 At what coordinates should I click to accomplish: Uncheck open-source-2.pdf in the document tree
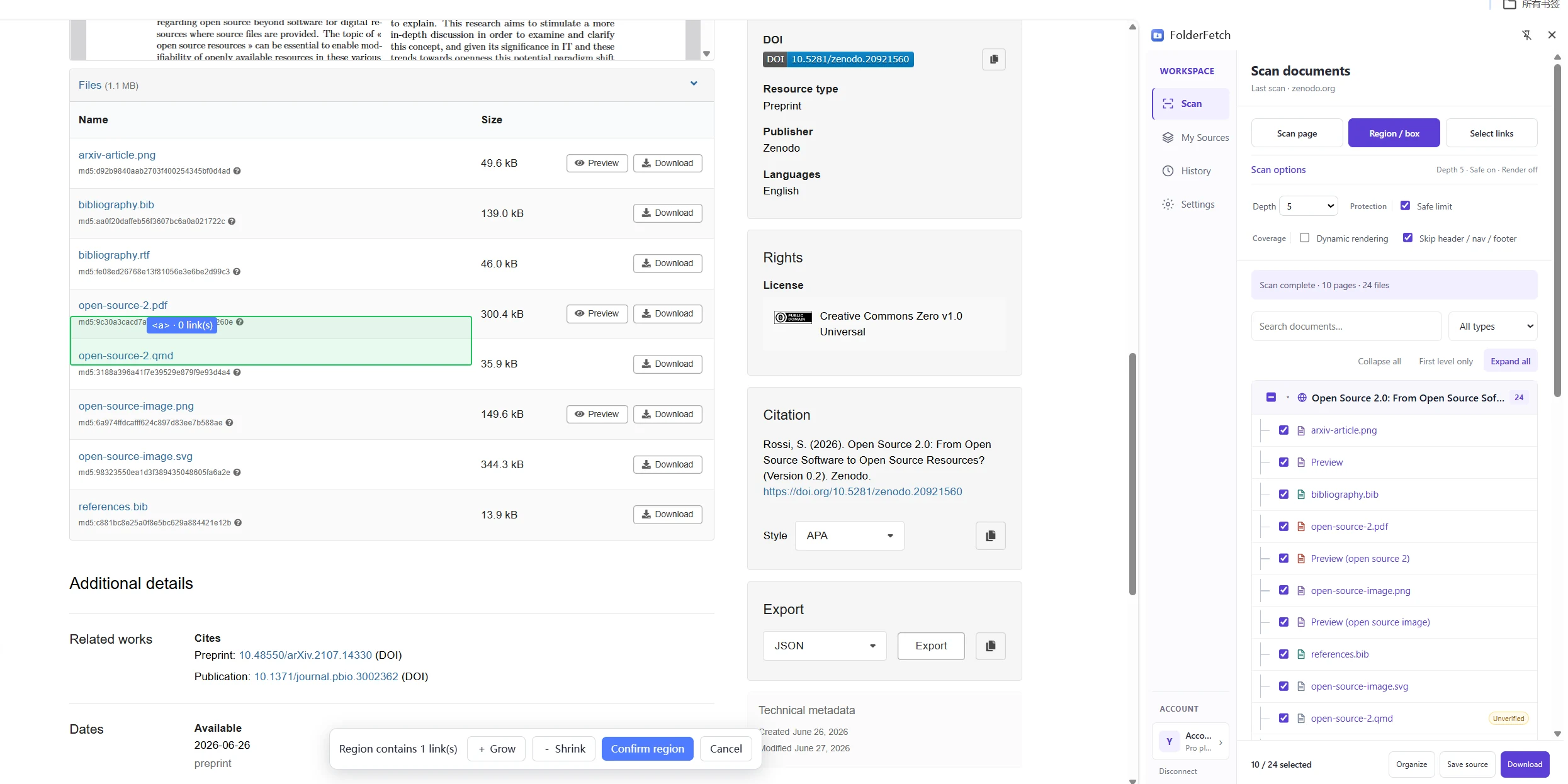pyautogui.click(x=1283, y=527)
